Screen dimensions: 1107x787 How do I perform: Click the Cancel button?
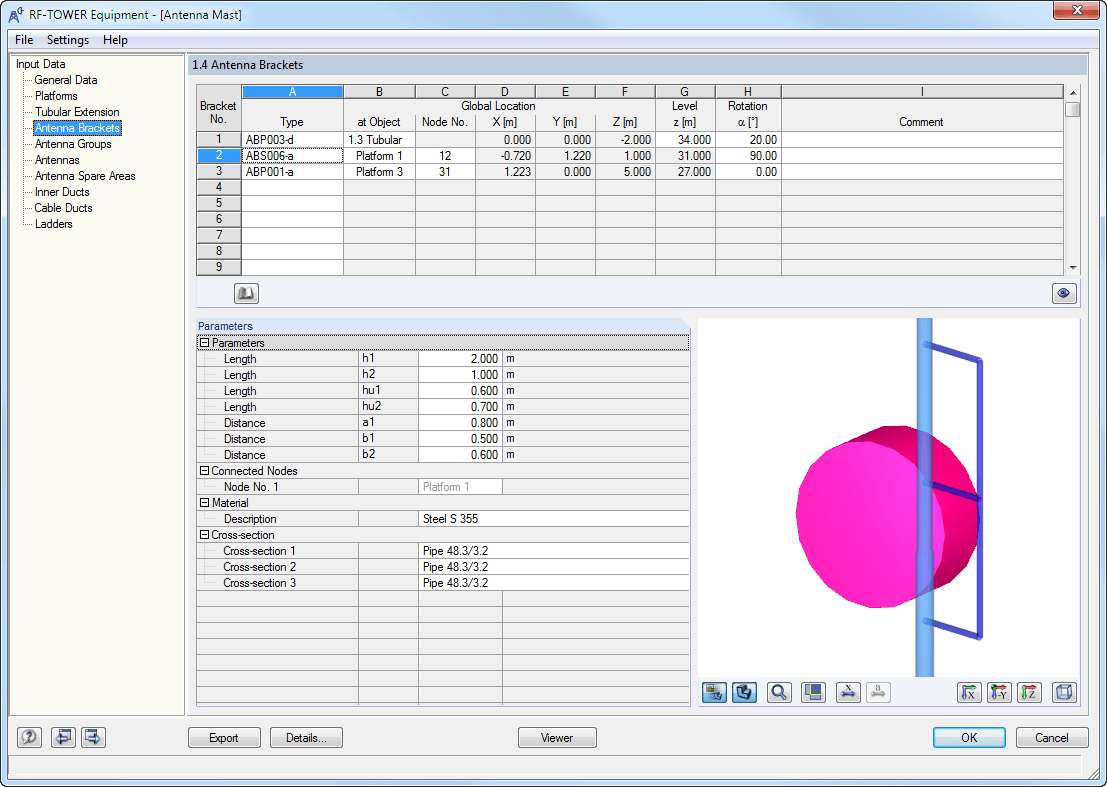[1051, 738]
